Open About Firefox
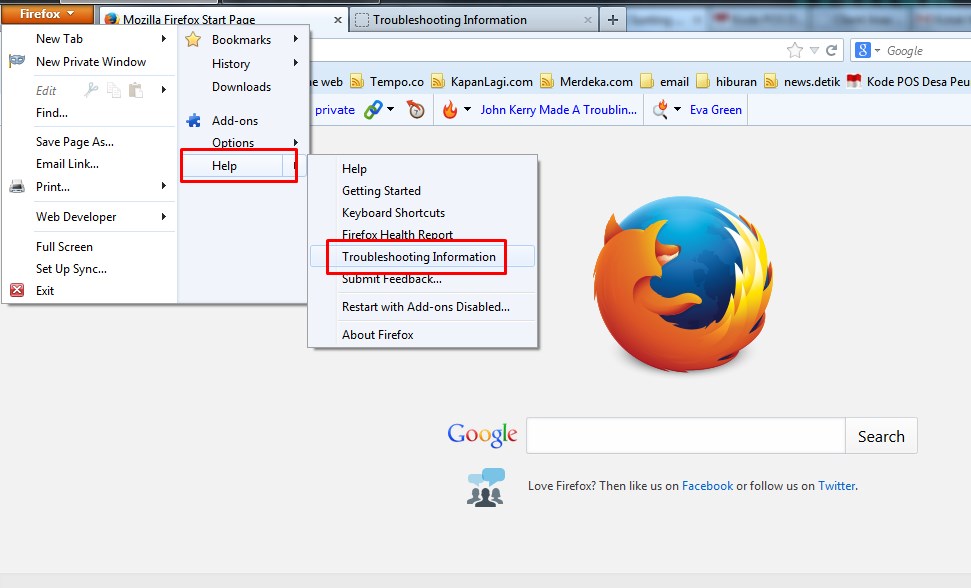Image resolution: width=971 pixels, height=588 pixels. [378, 334]
